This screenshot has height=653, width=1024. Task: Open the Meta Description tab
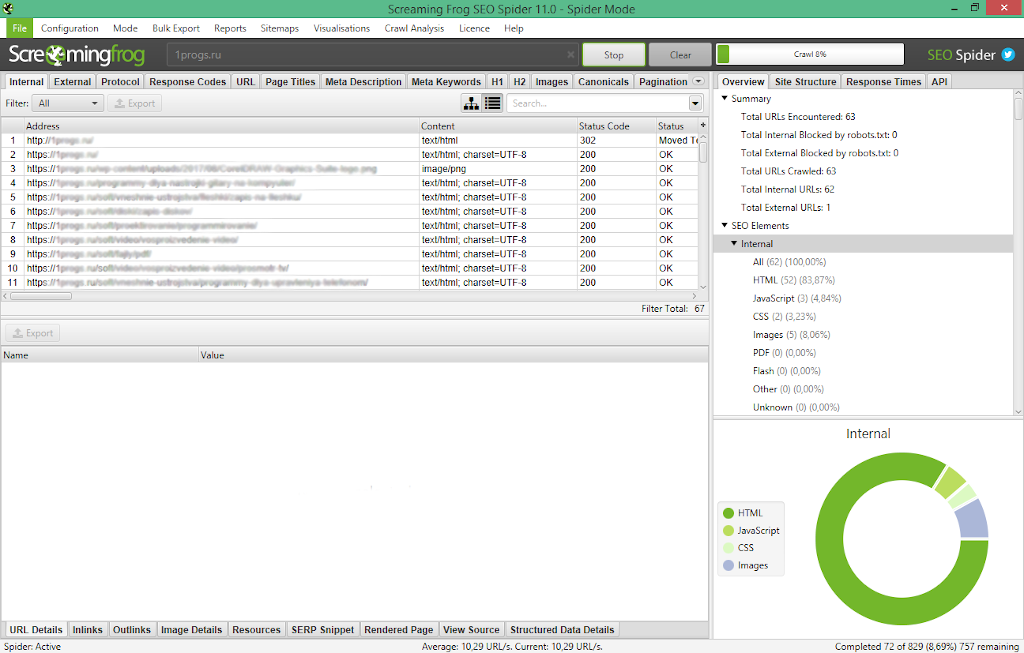[363, 82]
